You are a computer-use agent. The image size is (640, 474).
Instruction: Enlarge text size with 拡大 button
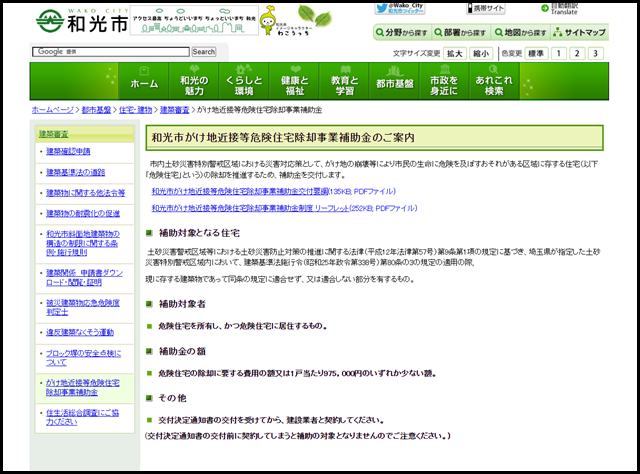[x=455, y=53]
